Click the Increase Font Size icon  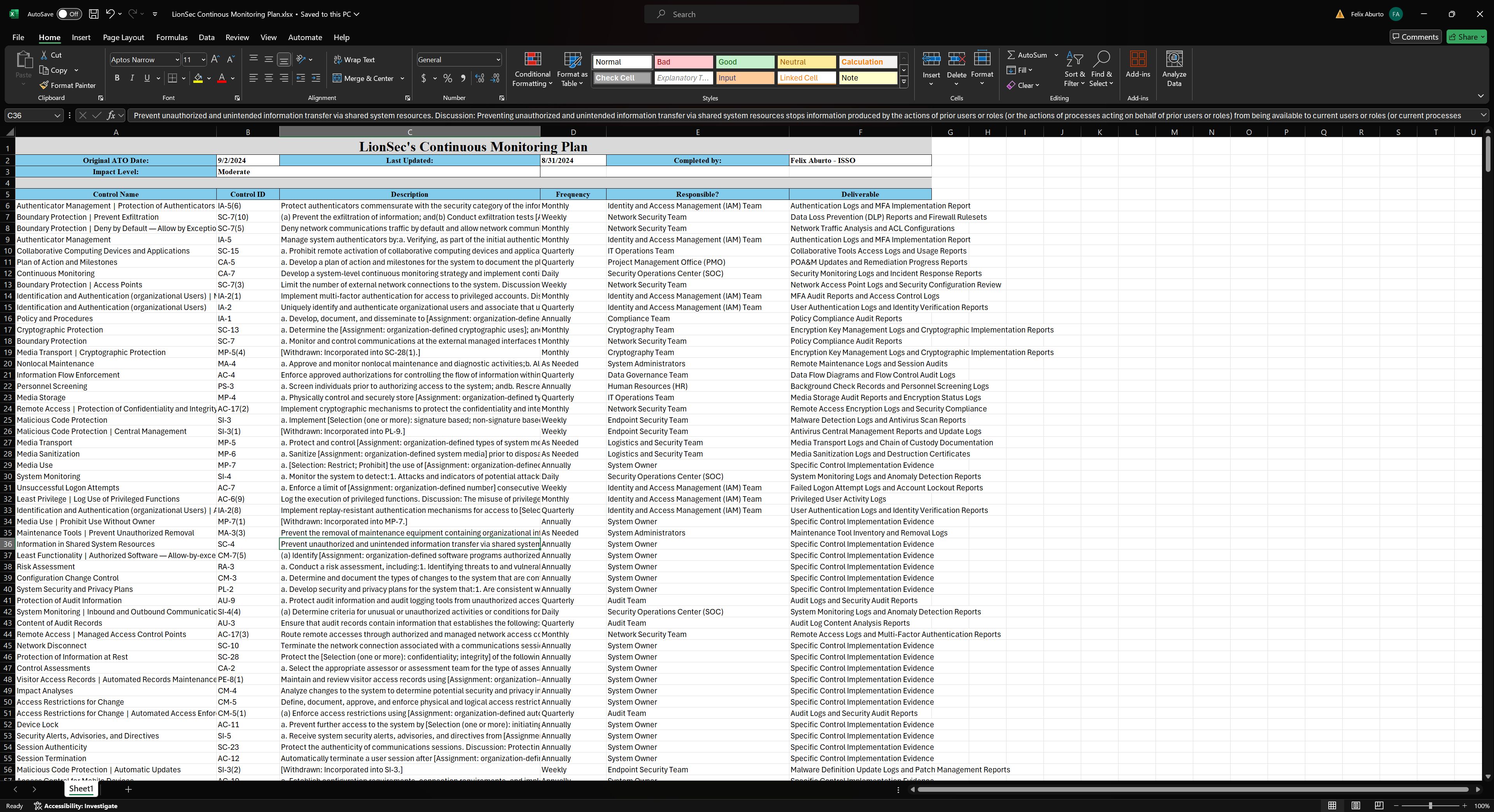215,59
